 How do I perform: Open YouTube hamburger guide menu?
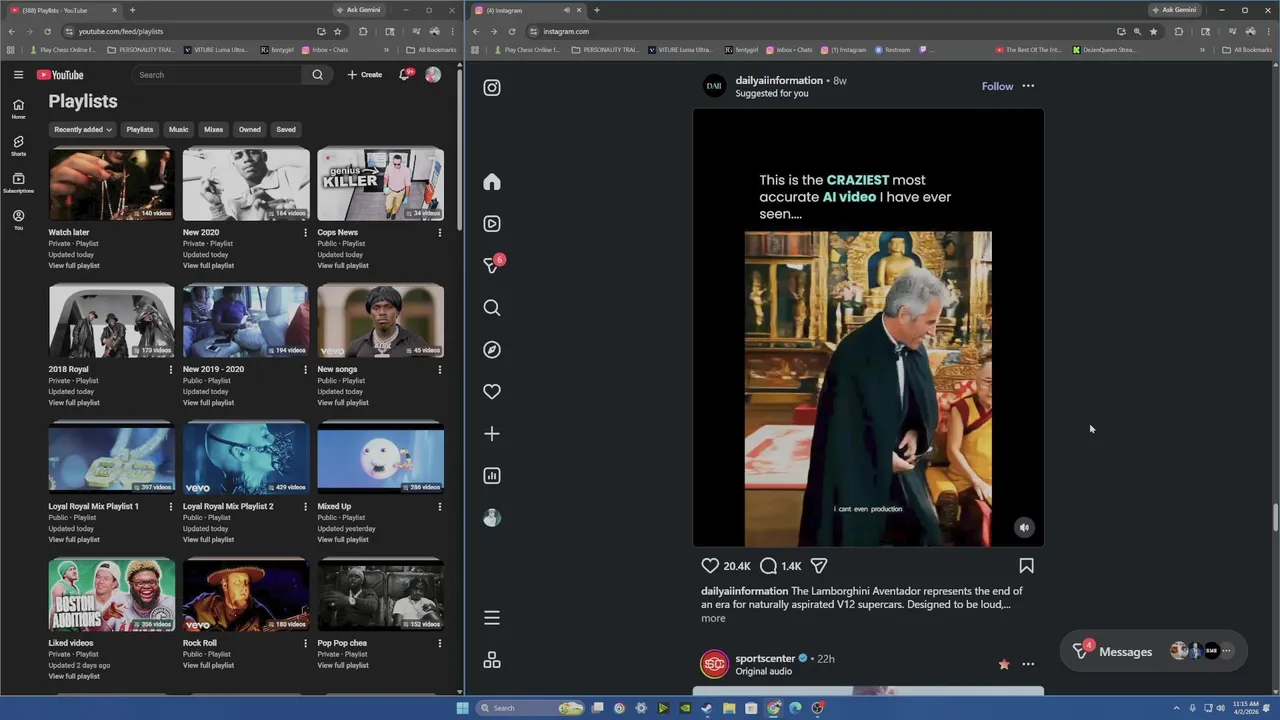[x=18, y=75]
